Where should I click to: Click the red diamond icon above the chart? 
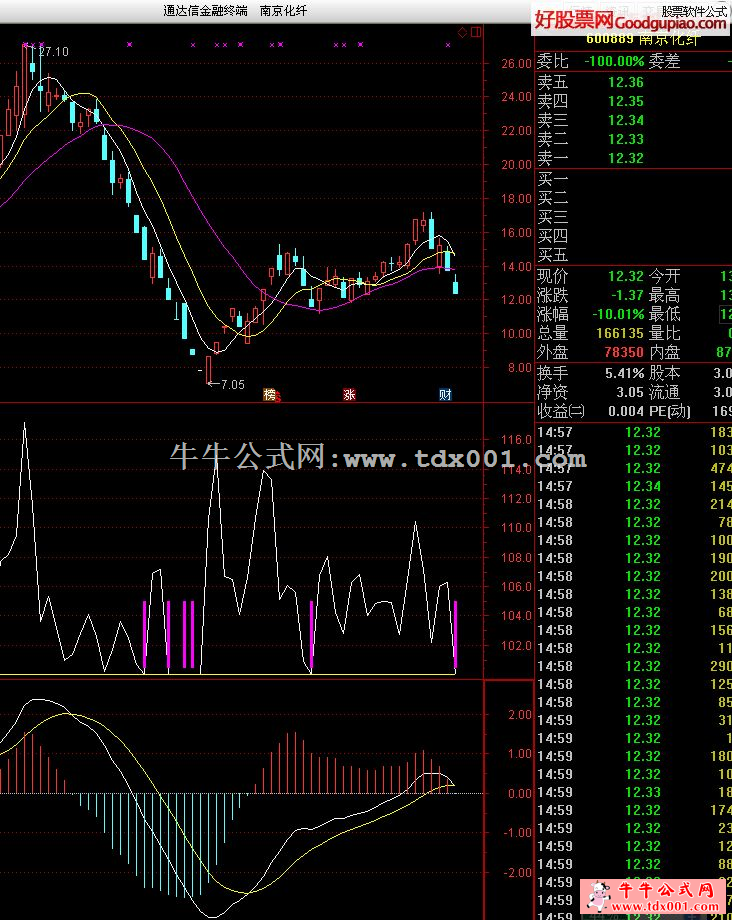pyautogui.click(x=462, y=32)
